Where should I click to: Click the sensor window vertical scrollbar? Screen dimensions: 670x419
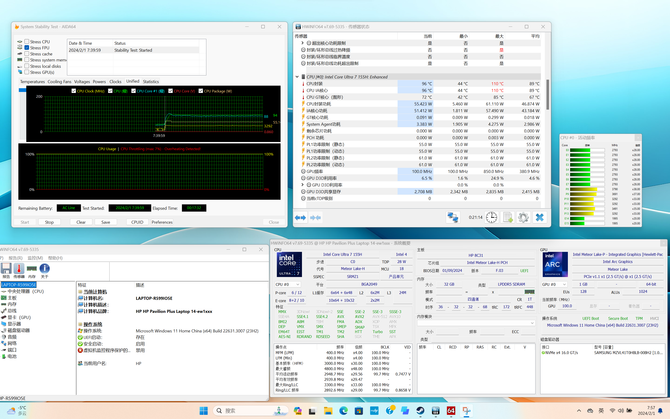tap(547, 94)
